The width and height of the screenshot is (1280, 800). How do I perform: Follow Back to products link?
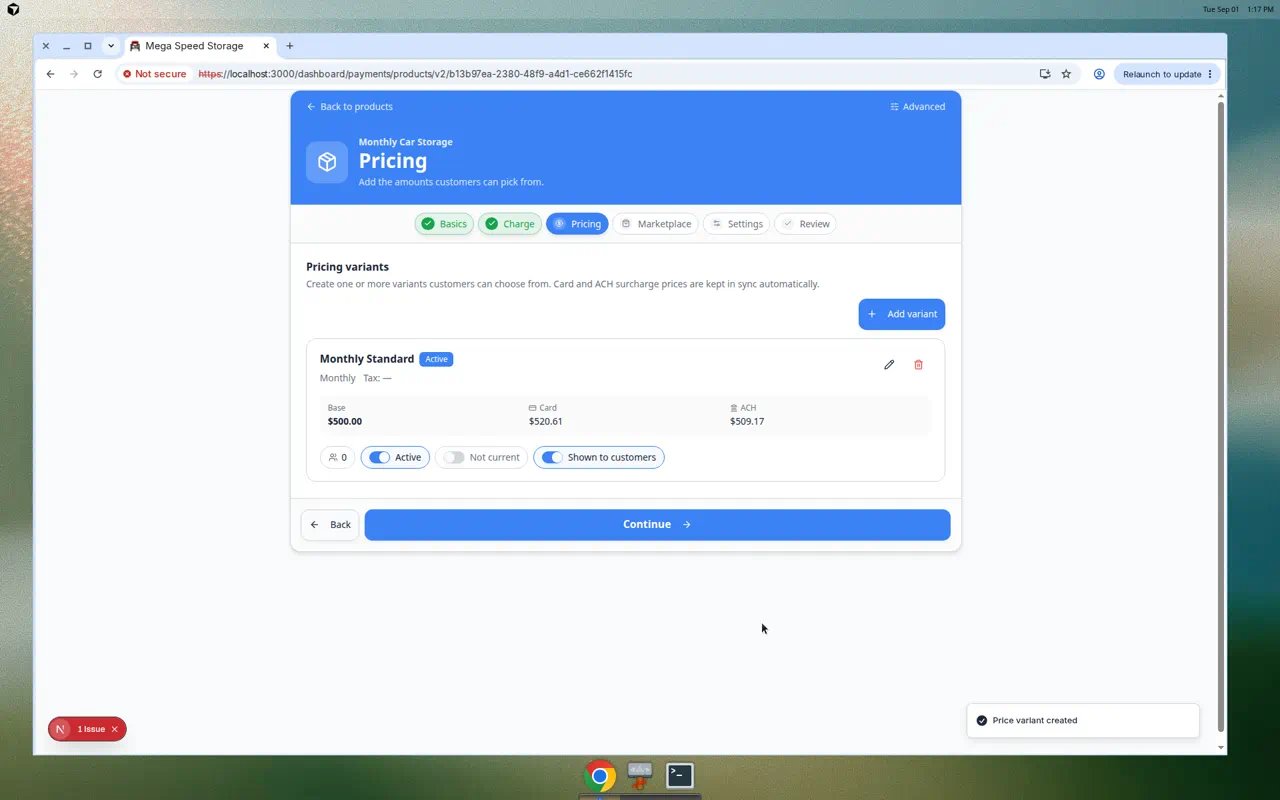pos(349,107)
